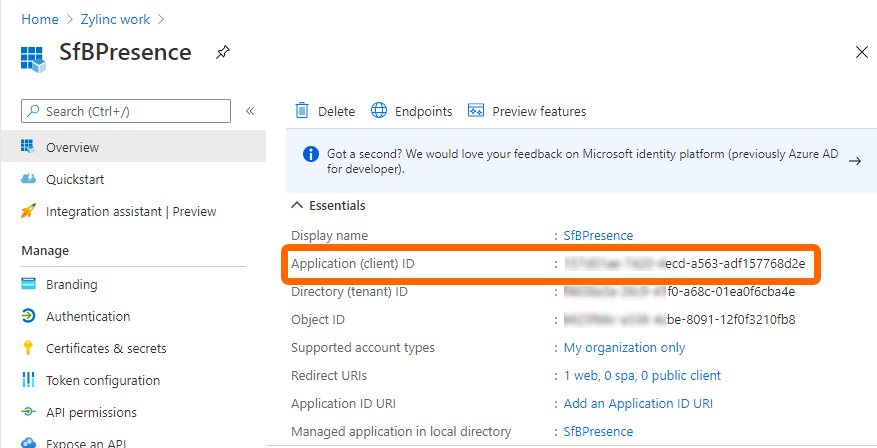Open Preview features
Viewport: 877px width, 448px height.
coord(539,111)
